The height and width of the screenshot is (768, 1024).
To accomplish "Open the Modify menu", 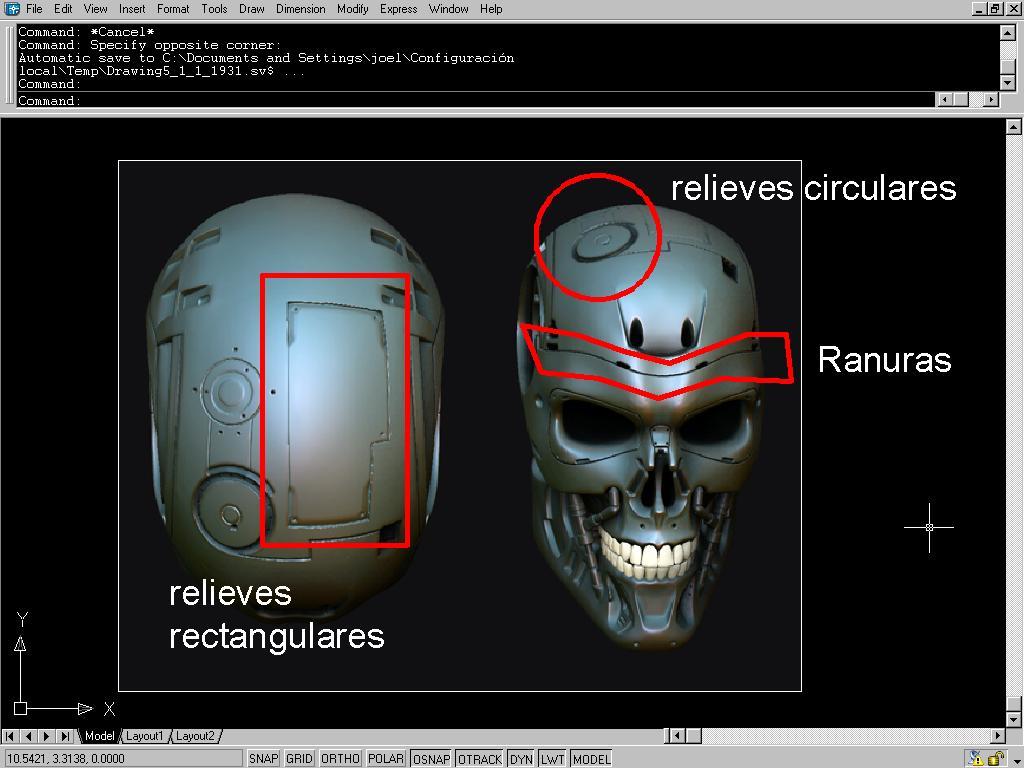I will coord(353,8).
